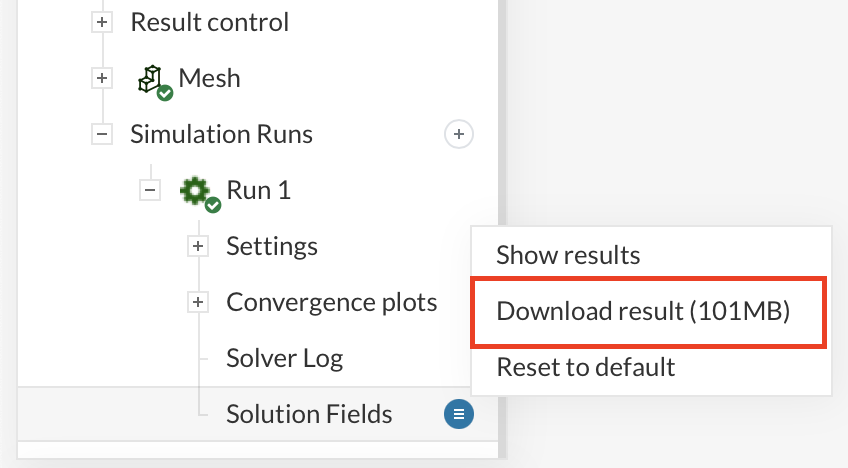
Task: Select the Settings label under Run 1
Action: (x=272, y=246)
